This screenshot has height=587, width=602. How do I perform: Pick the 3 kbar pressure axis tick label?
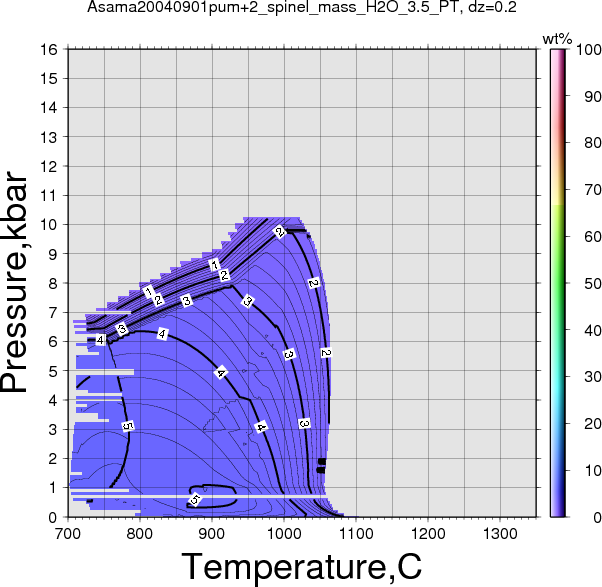[53, 430]
